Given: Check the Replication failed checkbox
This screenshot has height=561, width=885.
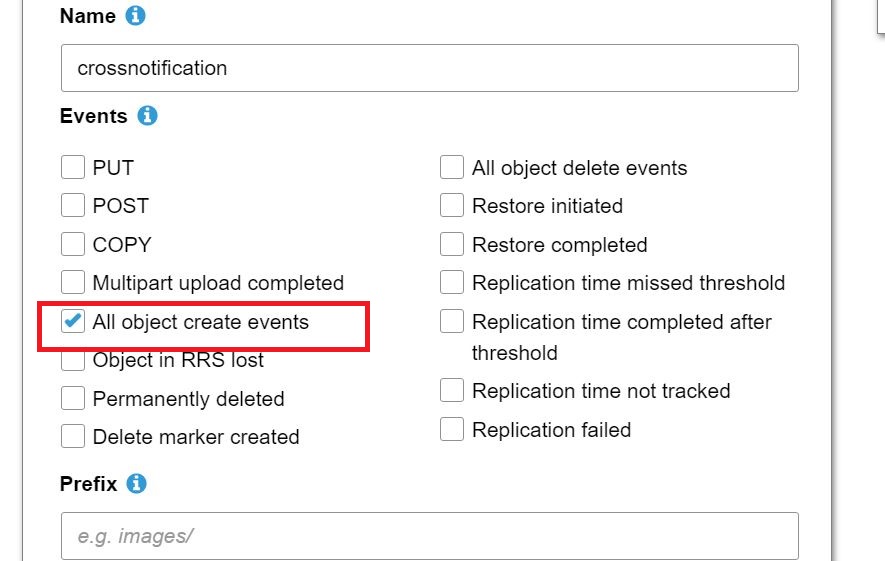Looking at the screenshot, I should (452, 430).
